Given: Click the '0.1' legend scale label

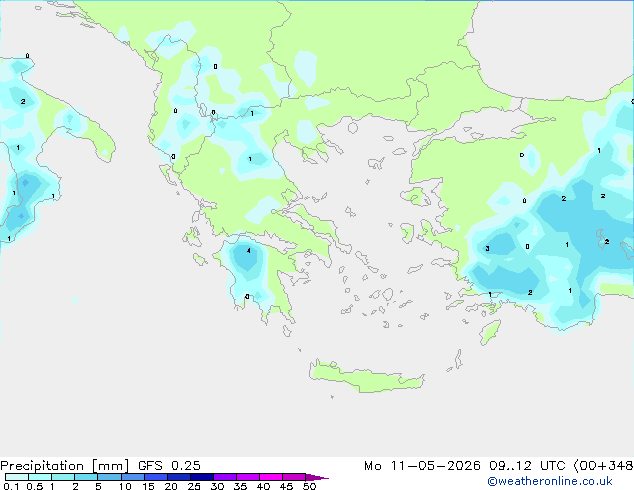Looking at the screenshot, I should coord(11,486).
